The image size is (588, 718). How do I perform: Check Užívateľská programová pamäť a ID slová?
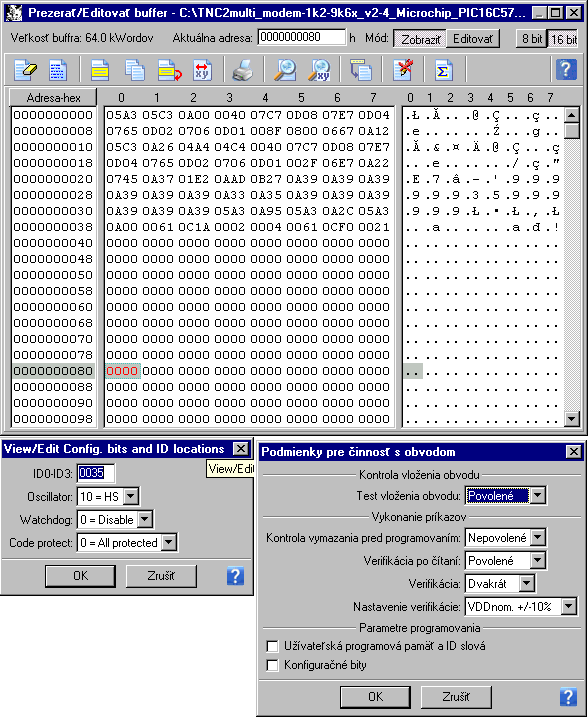pos(272,646)
